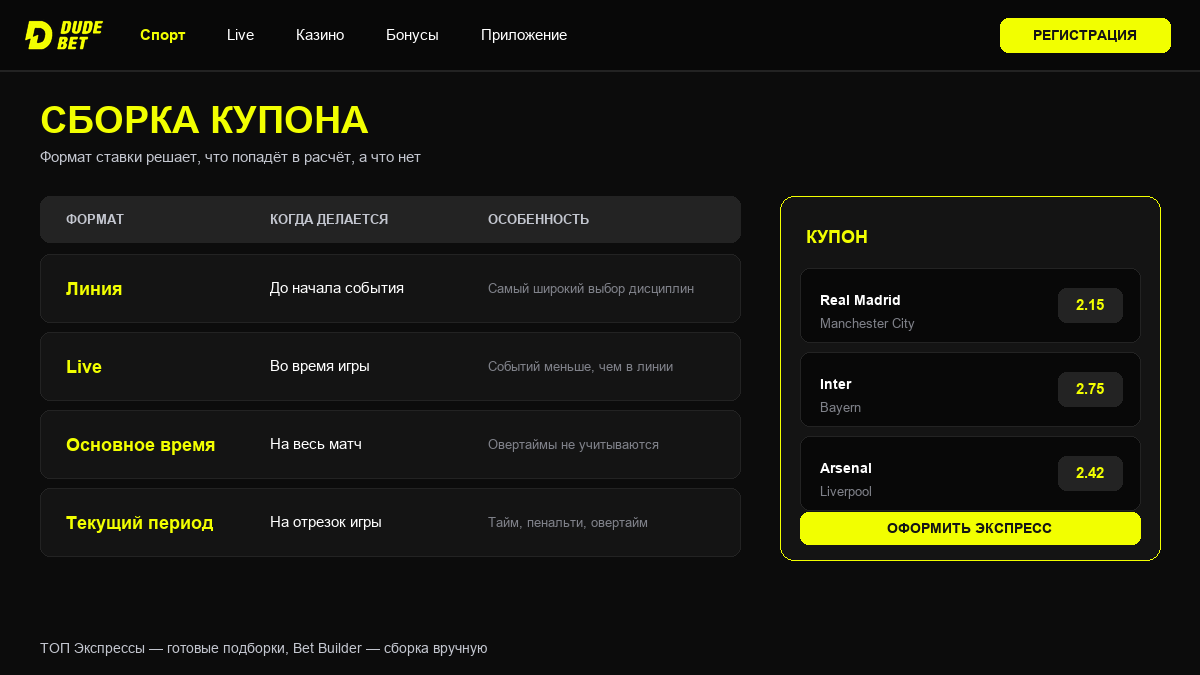Open the Казино section
1200x675 pixels.
coord(320,35)
